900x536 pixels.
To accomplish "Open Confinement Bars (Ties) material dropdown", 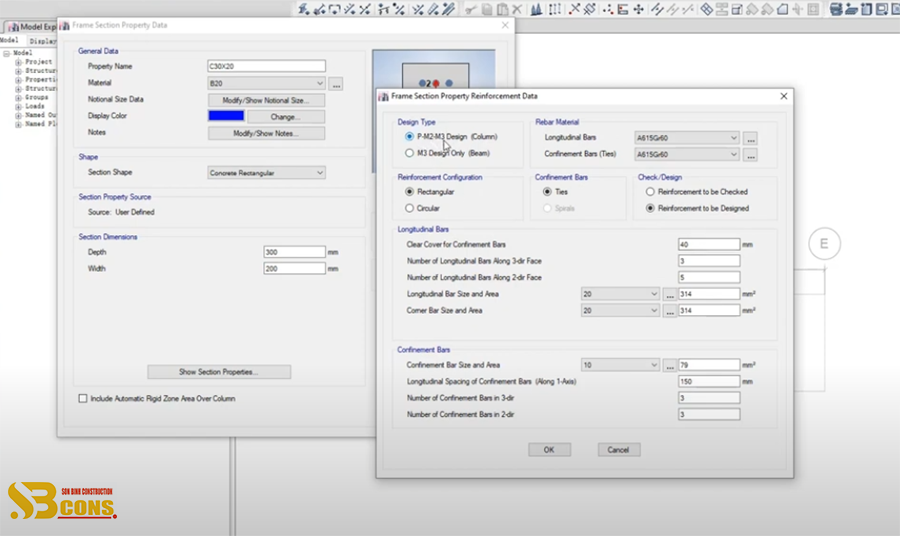I will click(686, 154).
